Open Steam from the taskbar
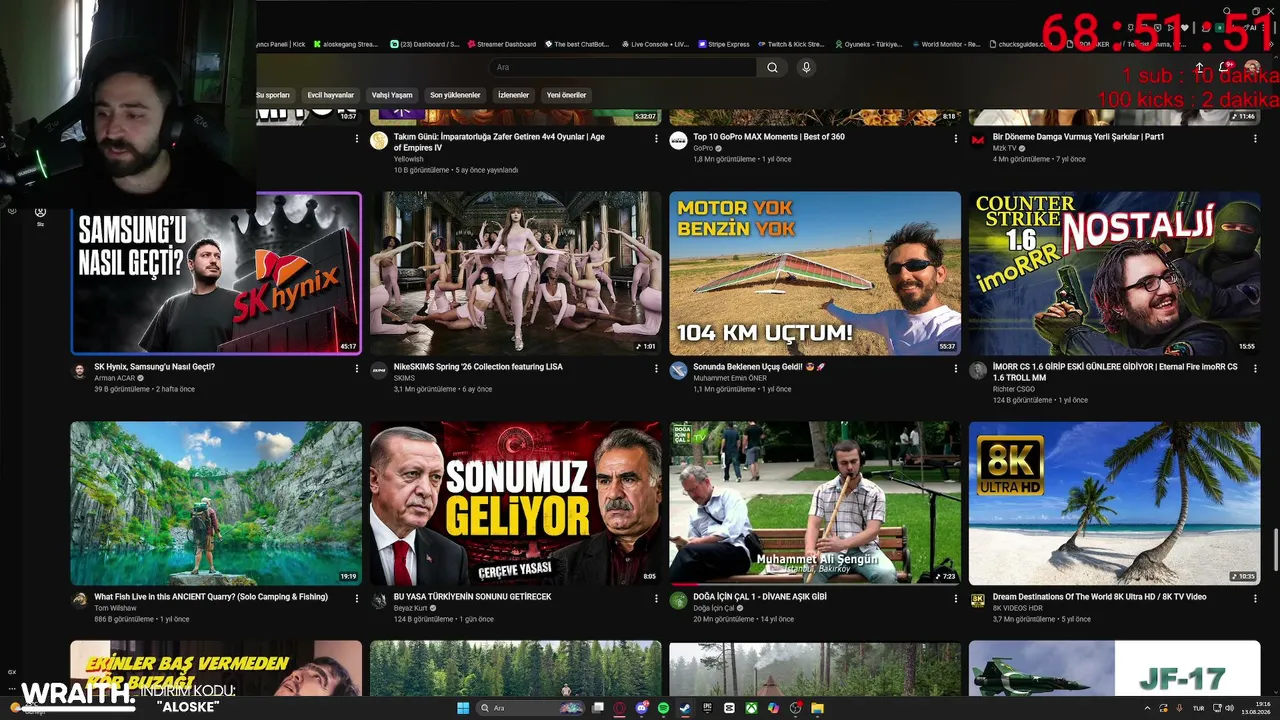Viewport: 1280px width, 720px height. [685, 708]
